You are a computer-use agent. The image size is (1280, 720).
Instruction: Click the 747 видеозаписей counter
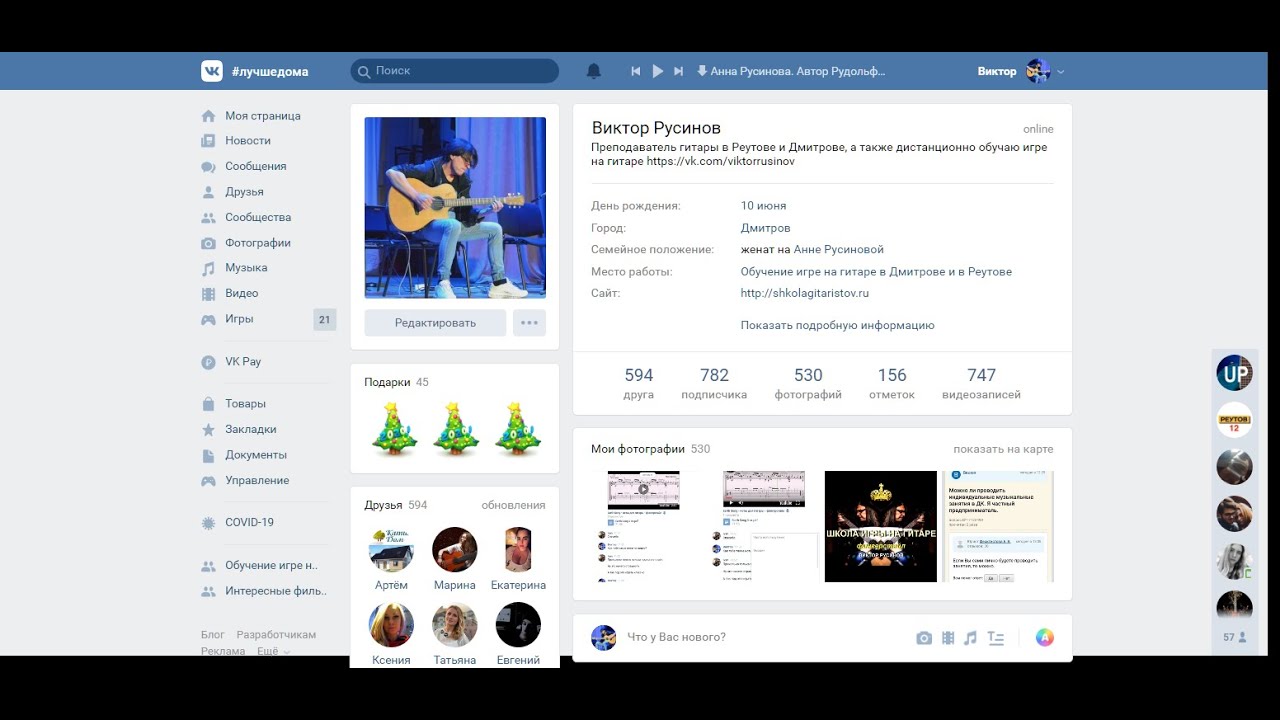981,383
